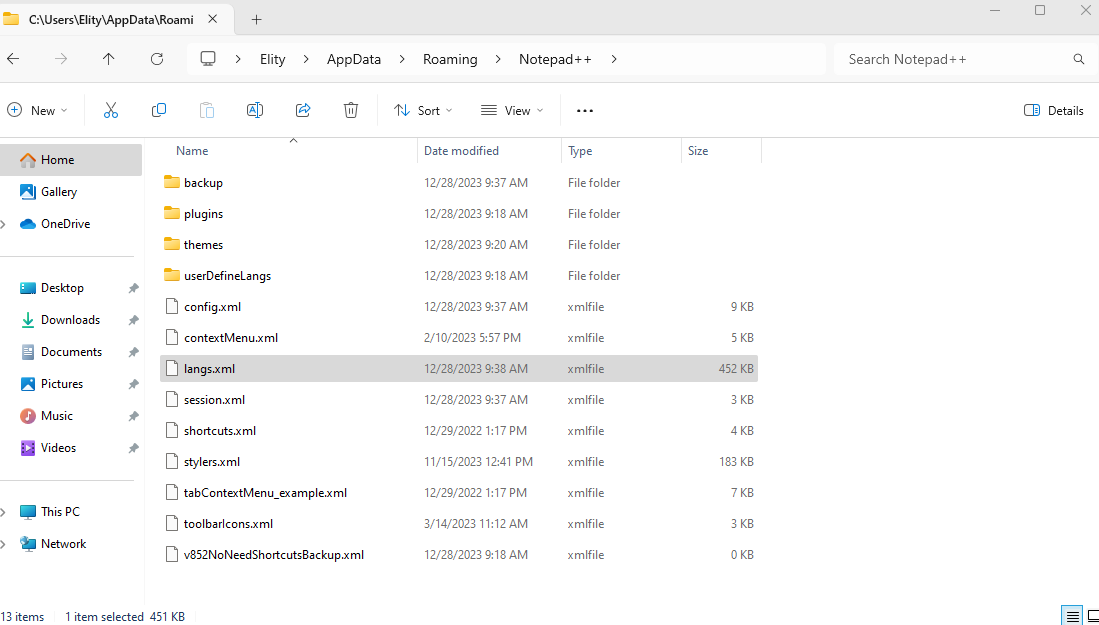1099x625 pixels.
Task: Expand chevron after Notepad++ in address bar
Action: coord(614,60)
